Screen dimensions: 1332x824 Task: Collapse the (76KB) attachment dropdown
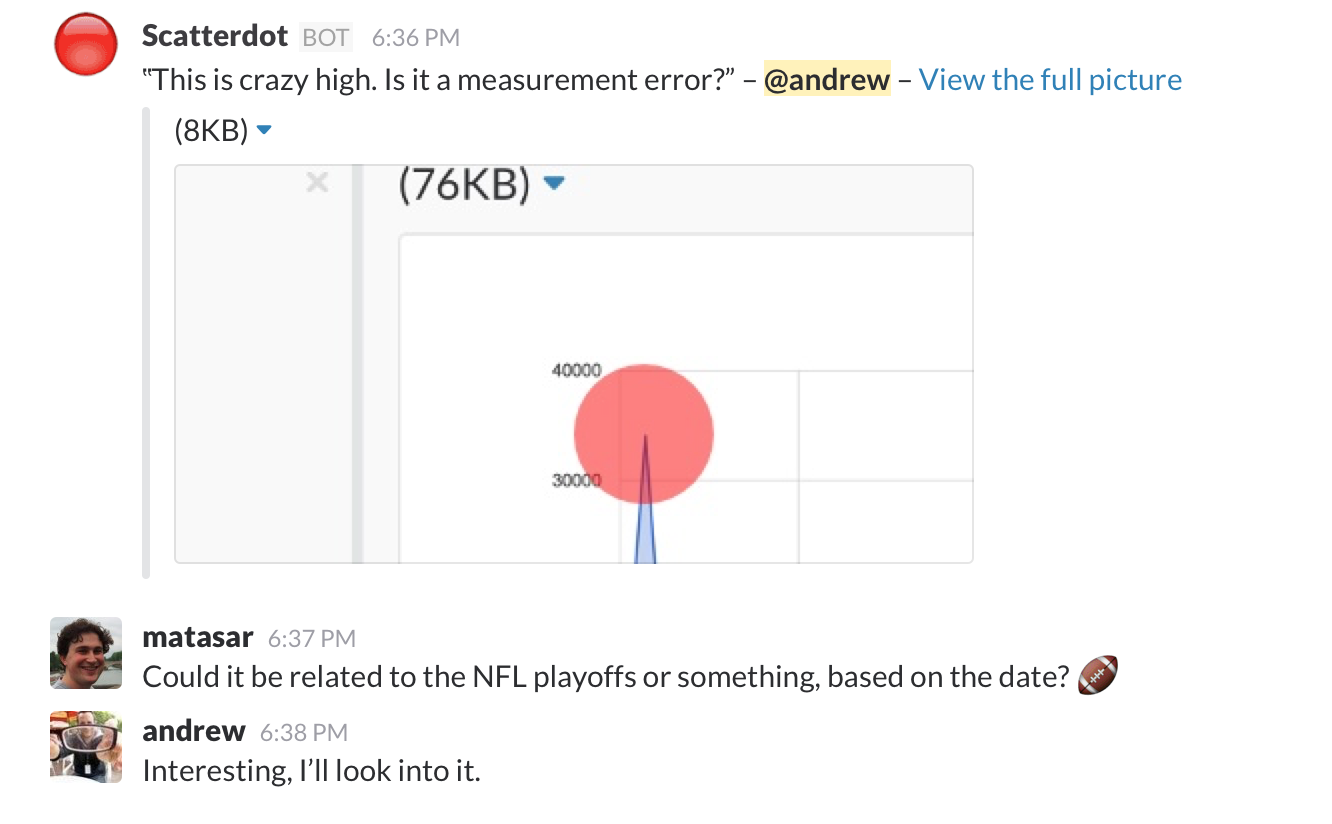[x=555, y=184]
